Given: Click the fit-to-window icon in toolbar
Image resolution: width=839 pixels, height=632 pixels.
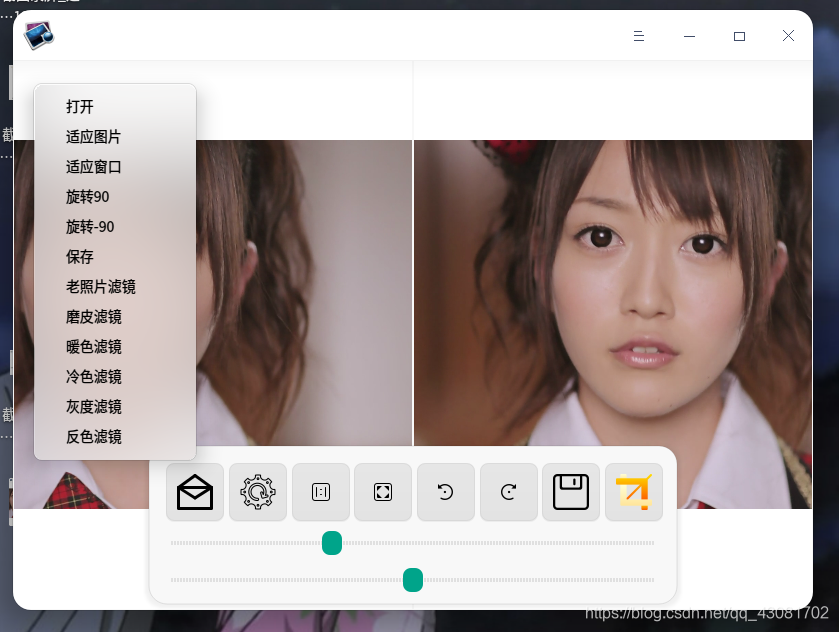Looking at the screenshot, I should [x=383, y=492].
